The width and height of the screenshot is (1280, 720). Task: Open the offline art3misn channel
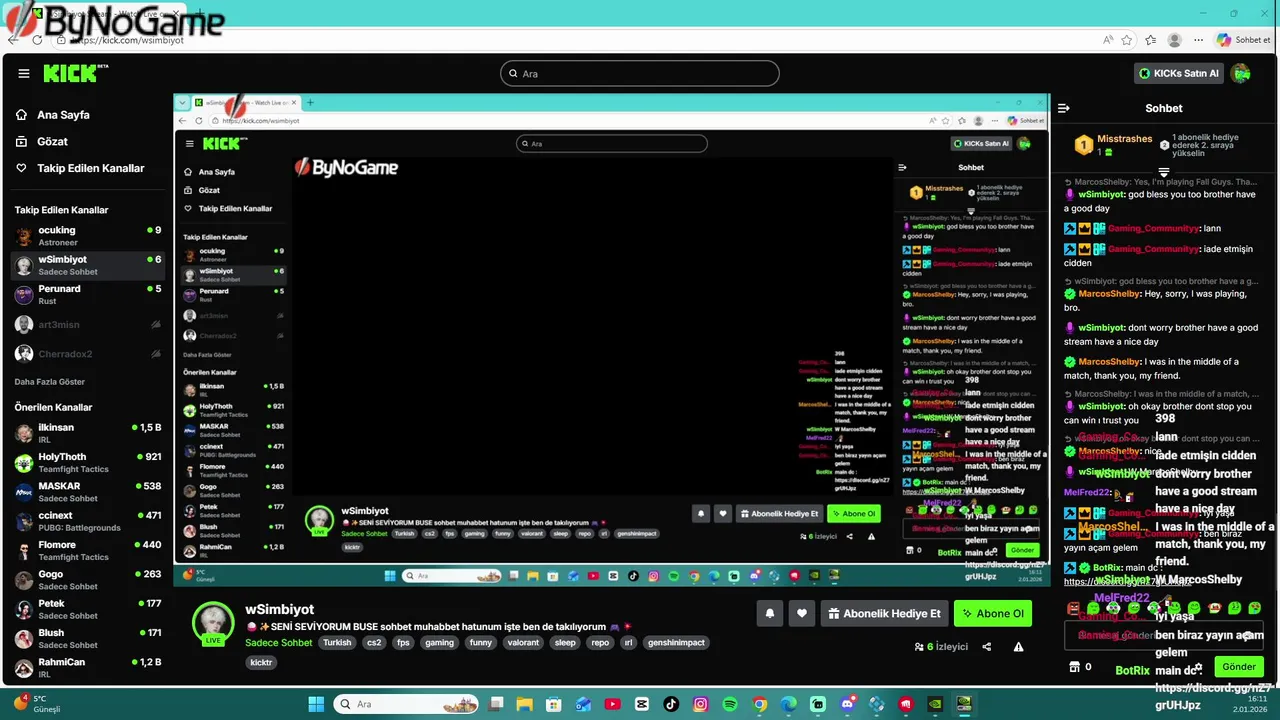(x=87, y=324)
